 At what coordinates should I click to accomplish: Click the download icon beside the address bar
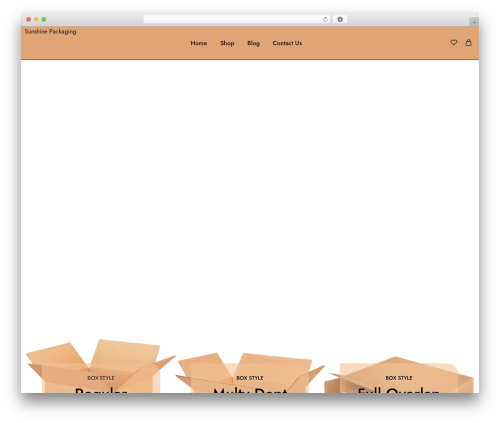[340, 20]
